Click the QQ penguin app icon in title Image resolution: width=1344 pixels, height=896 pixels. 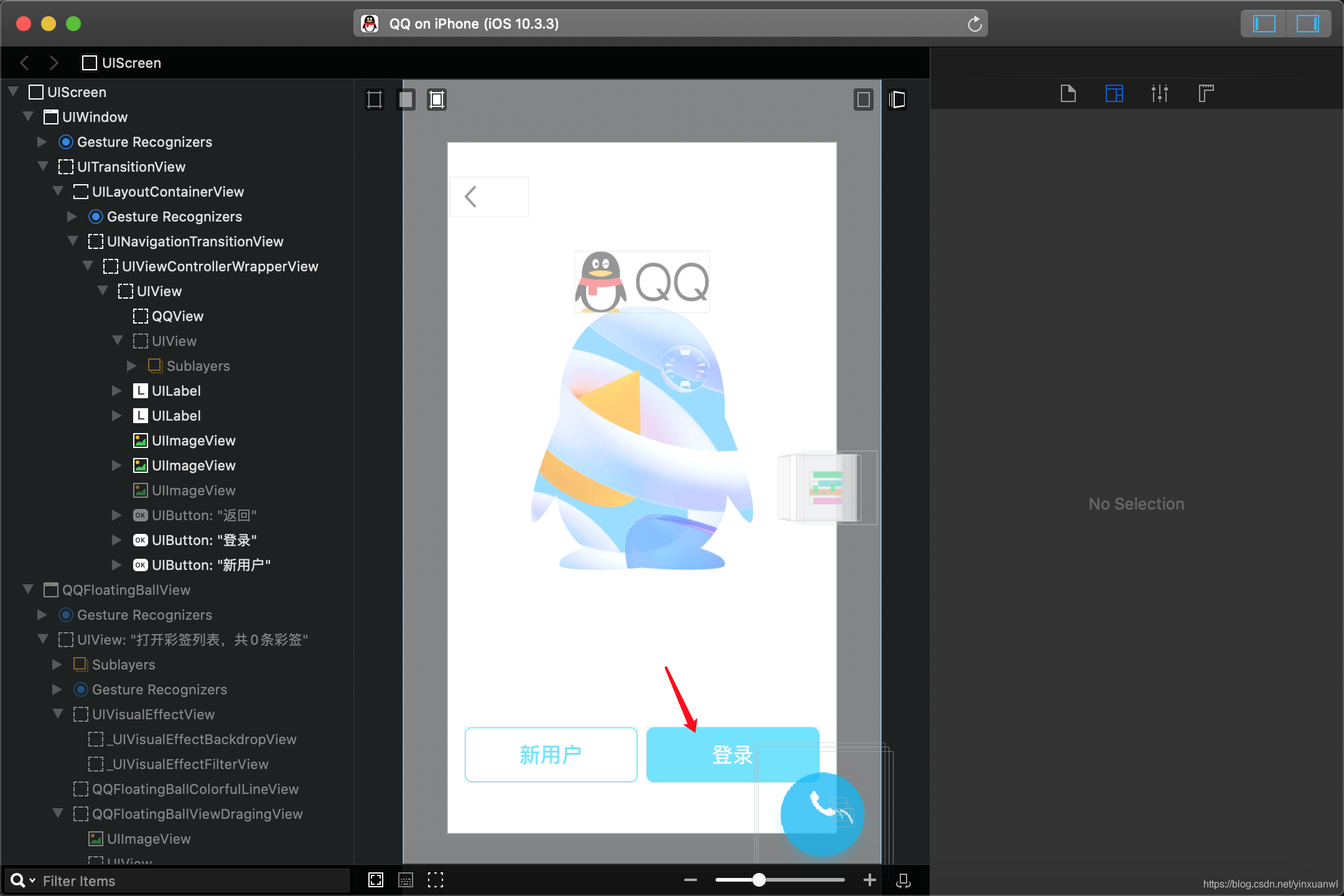tap(370, 24)
